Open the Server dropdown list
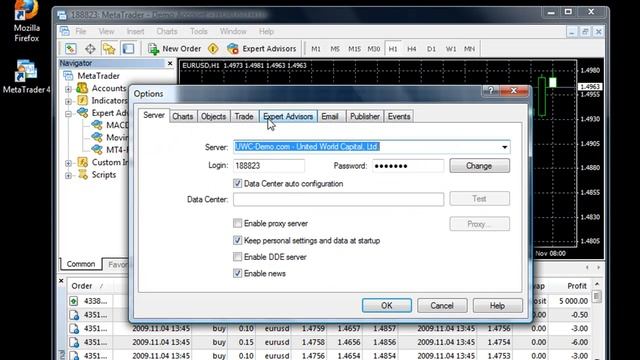This screenshot has width=640, height=360. [504, 147]
